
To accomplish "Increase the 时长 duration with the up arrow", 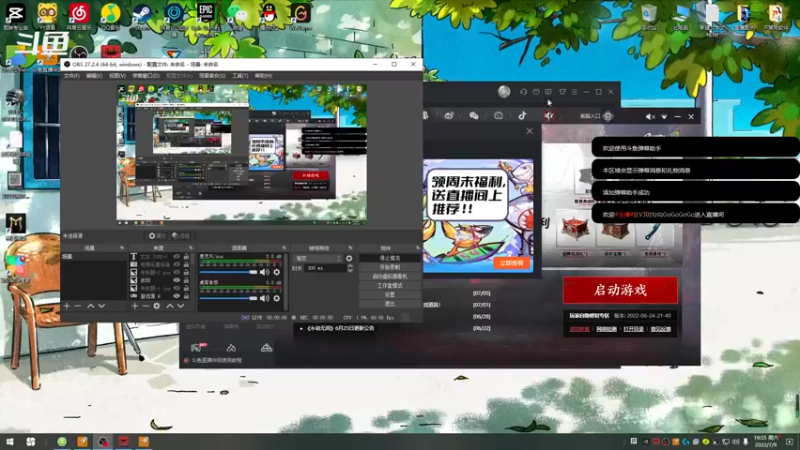I will coord(350,266).
